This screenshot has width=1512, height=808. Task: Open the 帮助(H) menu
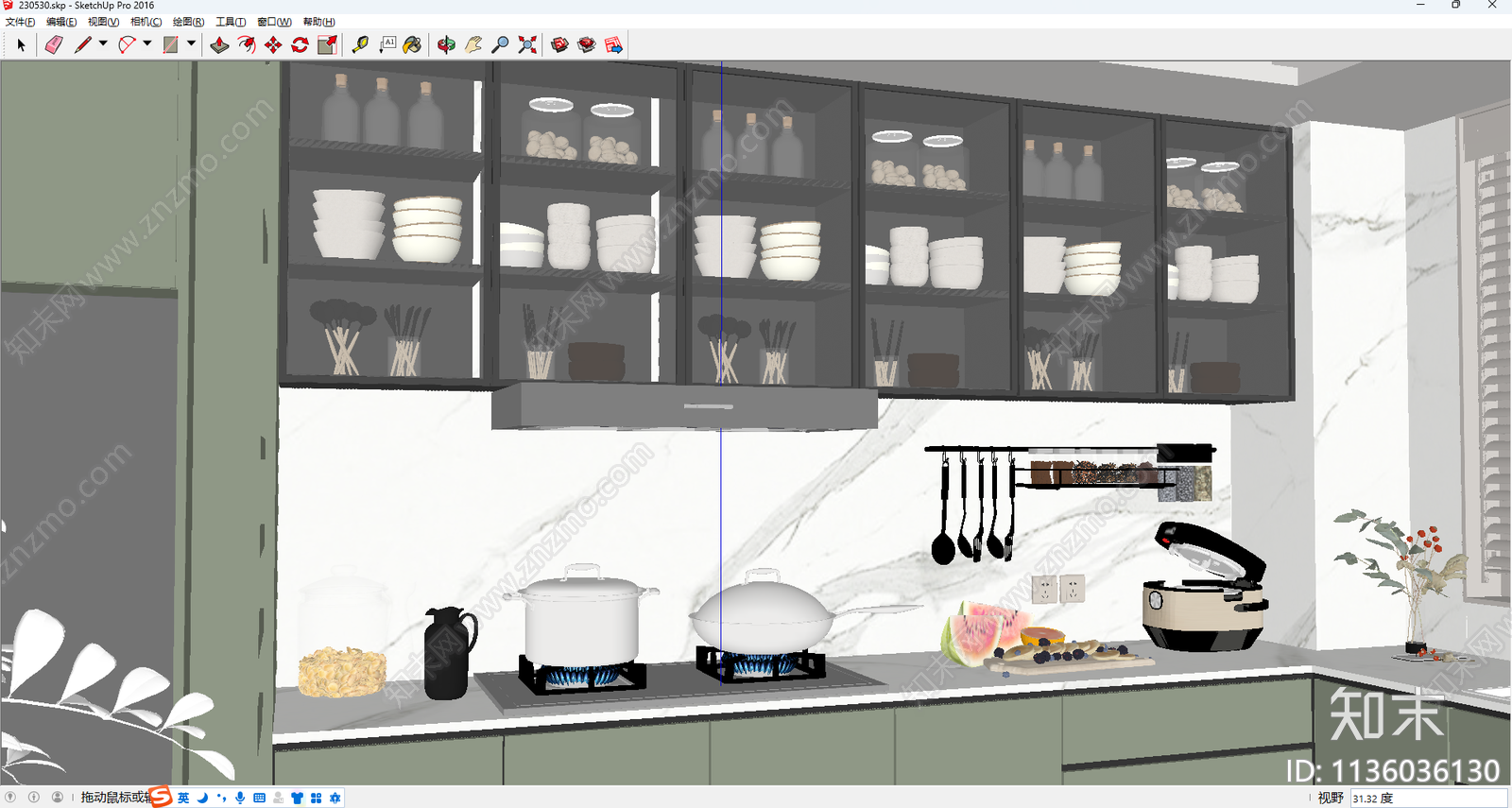[x=318, y=22]
